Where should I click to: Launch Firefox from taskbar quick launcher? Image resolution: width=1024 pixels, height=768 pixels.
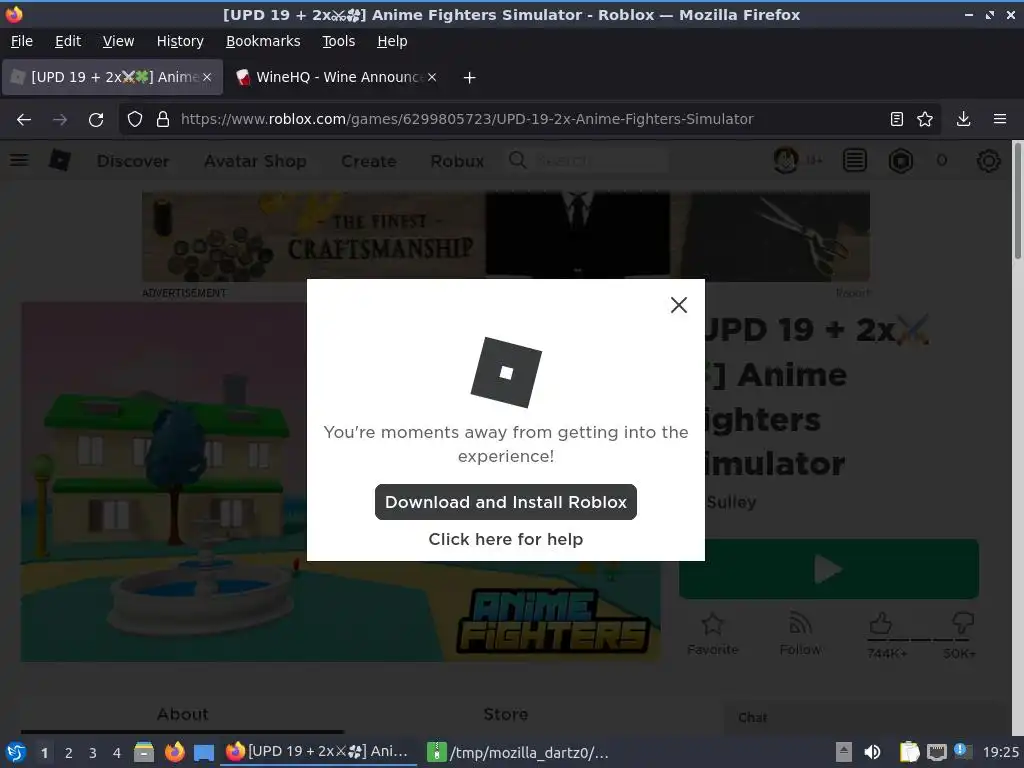tap(174, 752)
